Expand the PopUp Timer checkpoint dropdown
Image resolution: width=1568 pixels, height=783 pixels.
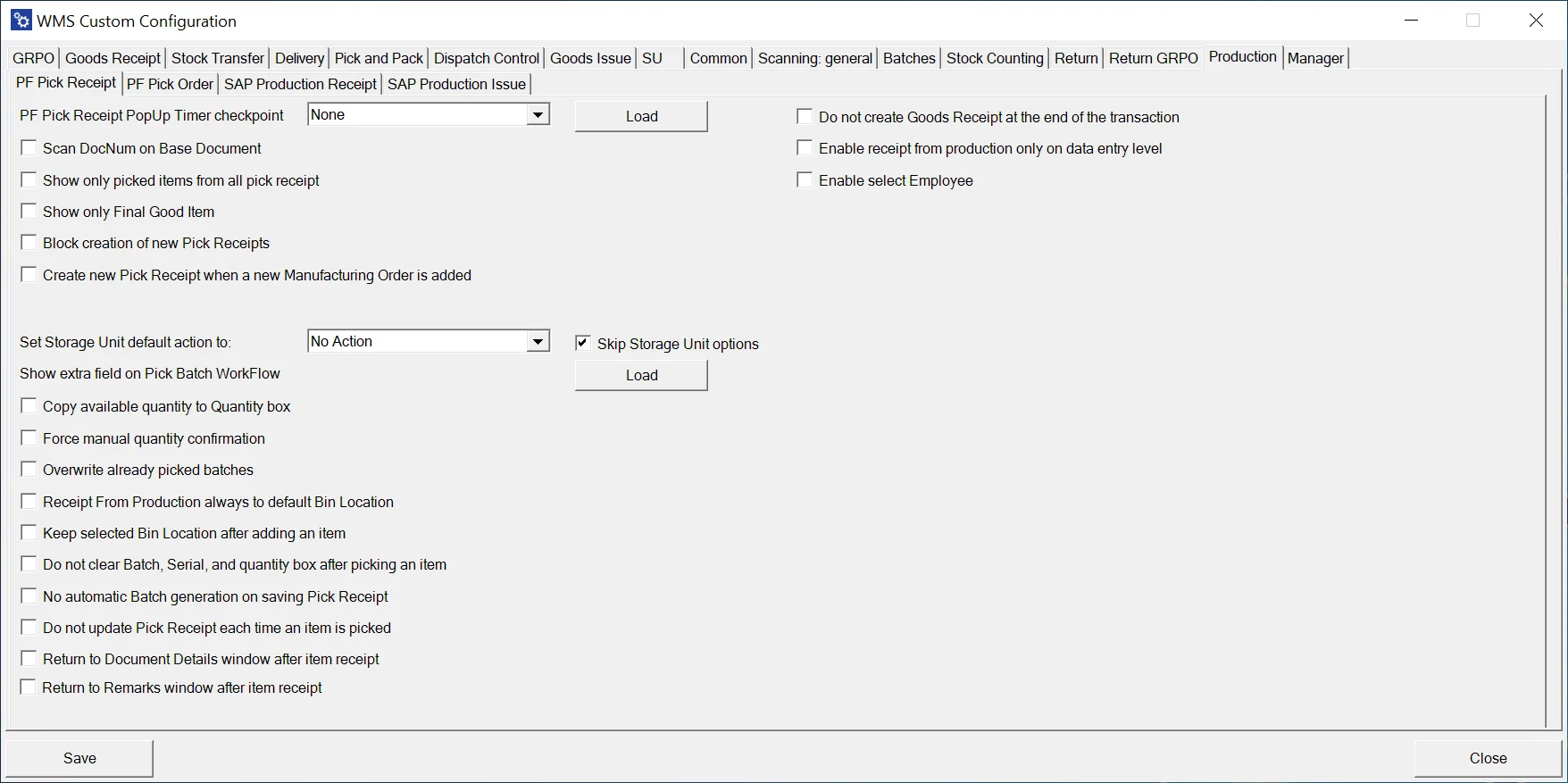tap(538, 115)
